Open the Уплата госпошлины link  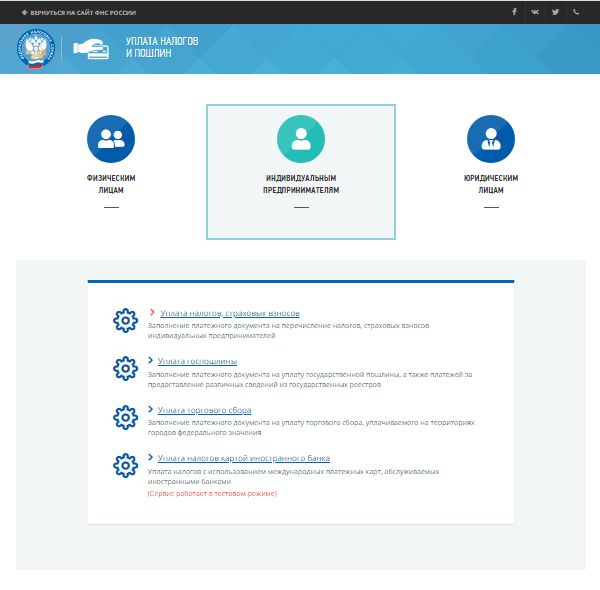click(x=197, y=361)
